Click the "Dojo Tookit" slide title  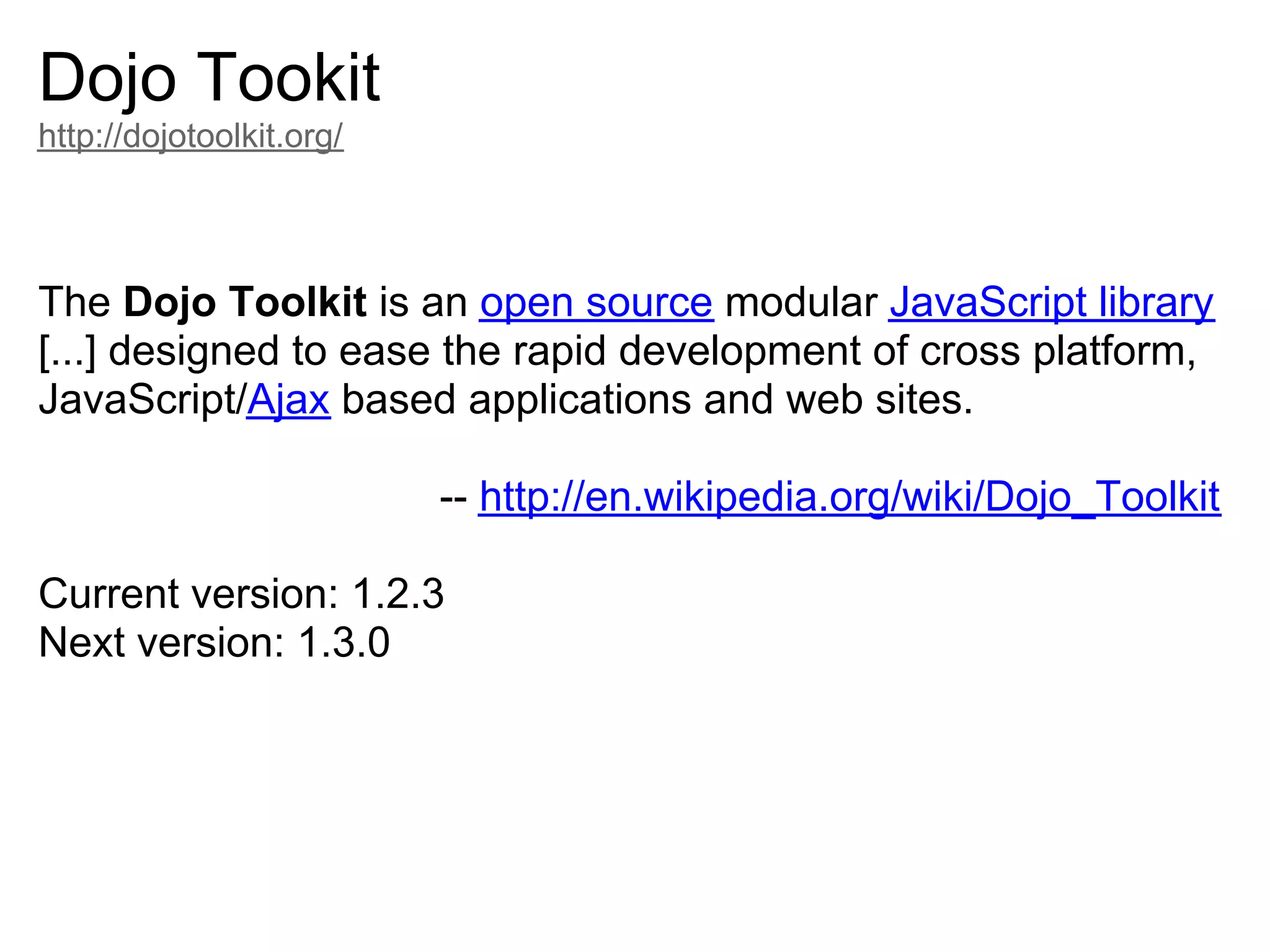(209, 78)
